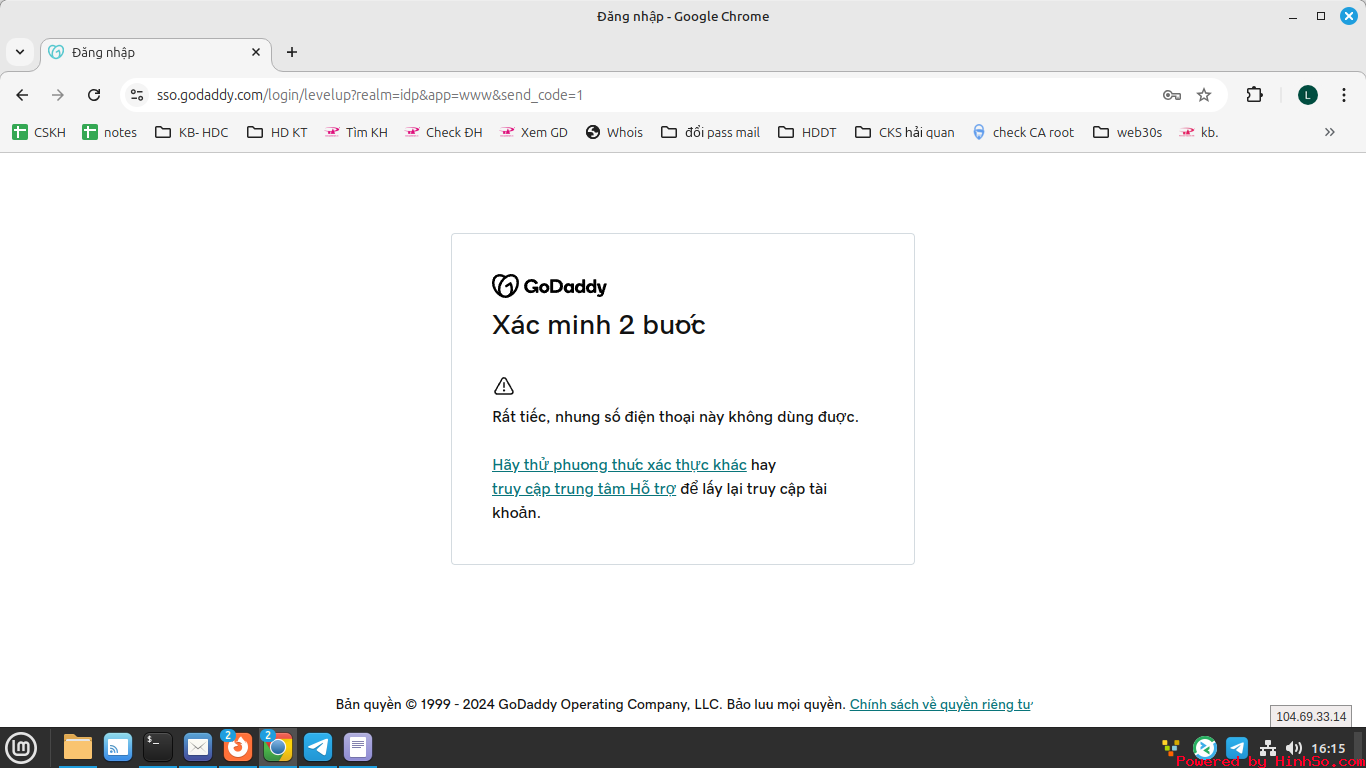1366x768 pixels.
Task: Click the warning triangle icon
Action: coord(504,386)
